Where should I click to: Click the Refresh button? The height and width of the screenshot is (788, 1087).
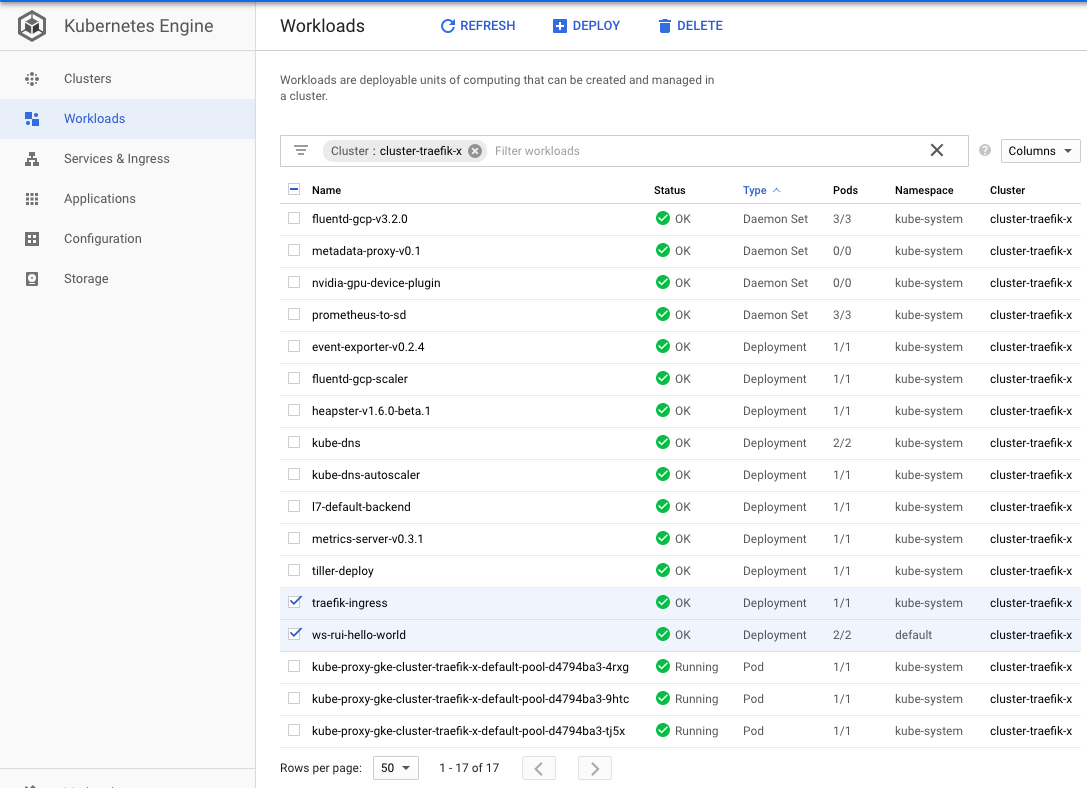coord(478,26)
